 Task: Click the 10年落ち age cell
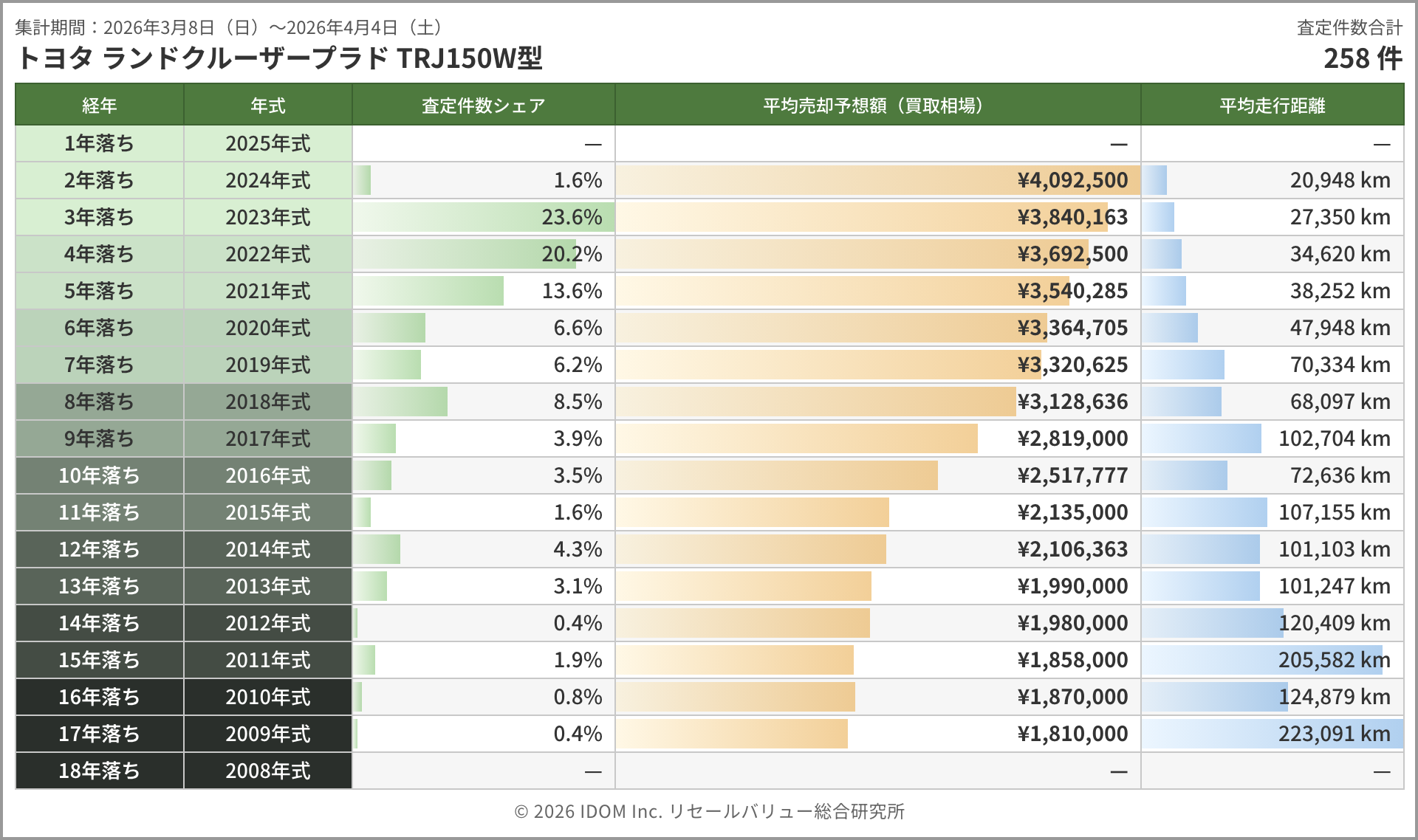click(99, 475)
